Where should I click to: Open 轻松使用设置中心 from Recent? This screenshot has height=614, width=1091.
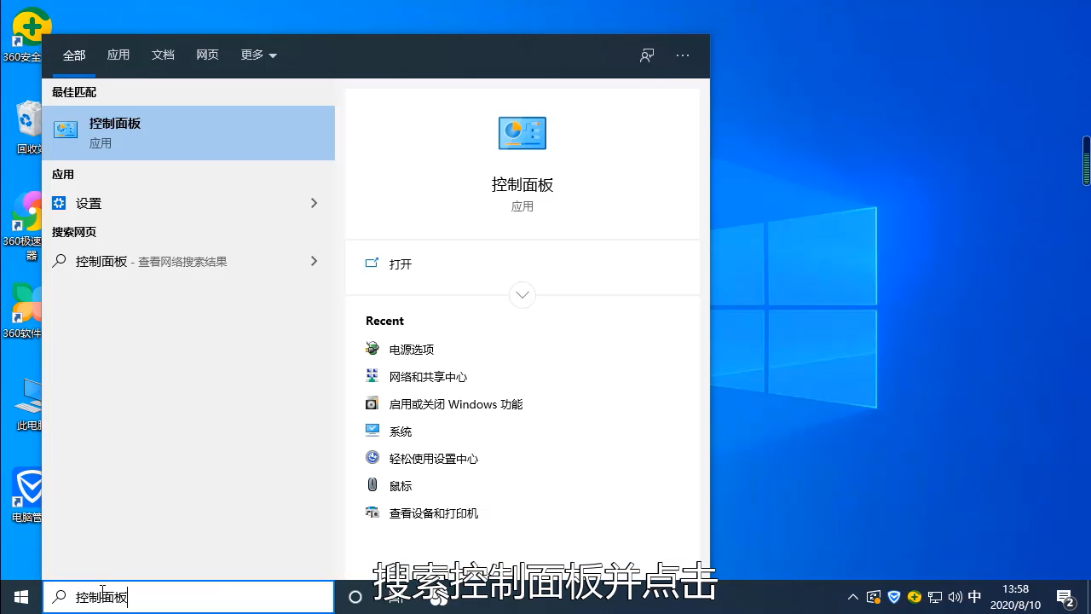point(433,459)
